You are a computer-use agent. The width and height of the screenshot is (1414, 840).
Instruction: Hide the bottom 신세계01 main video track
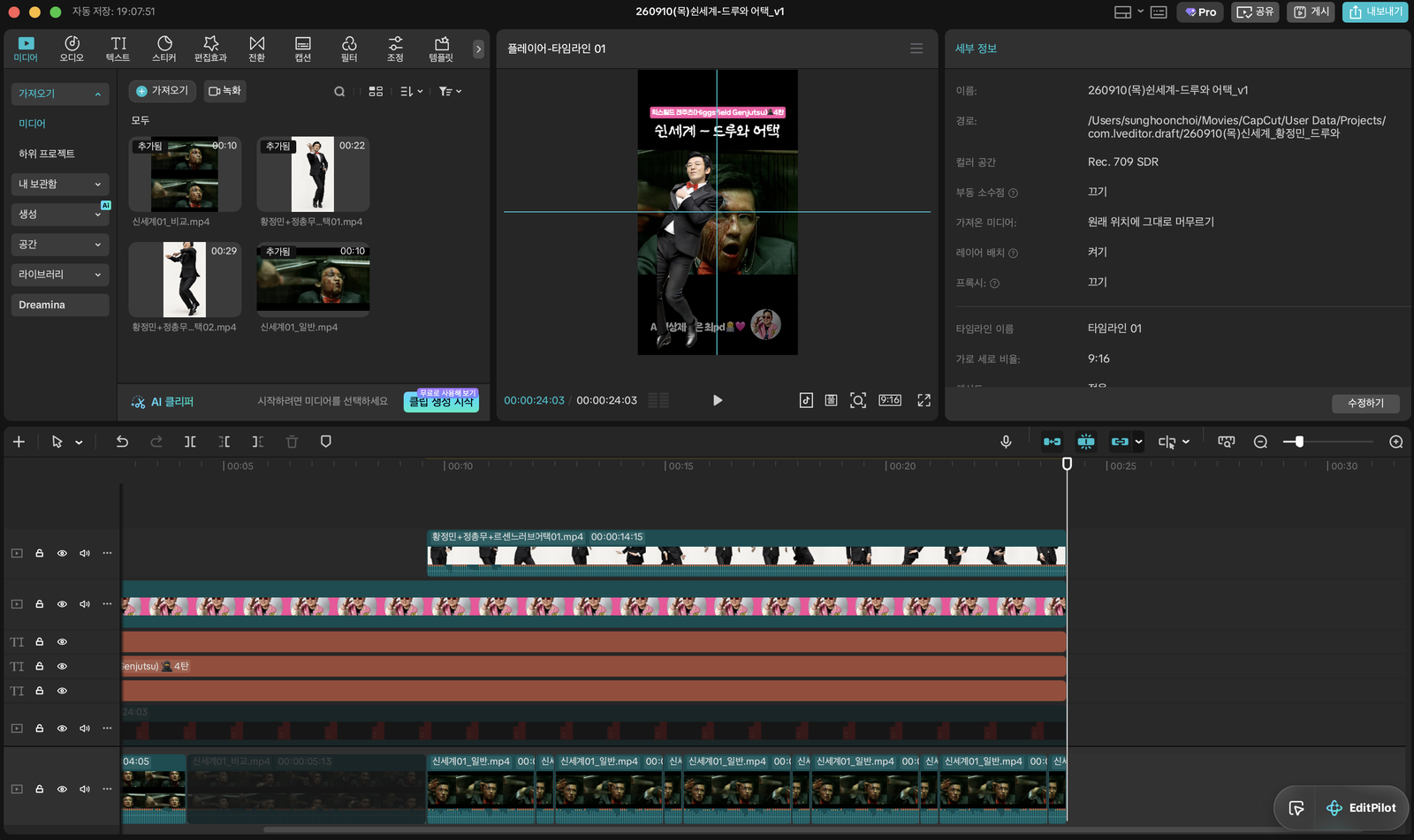tap(62, 789)
